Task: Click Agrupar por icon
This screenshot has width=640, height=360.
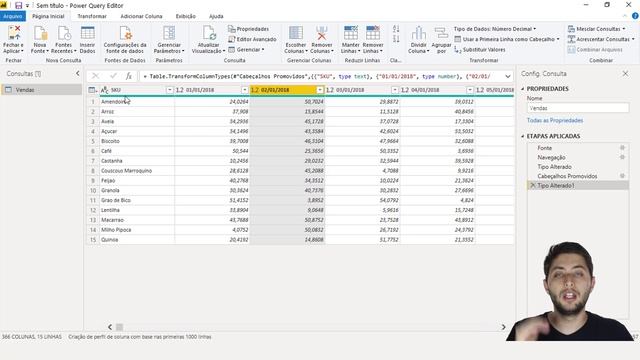Action: [x=441, y=33]
